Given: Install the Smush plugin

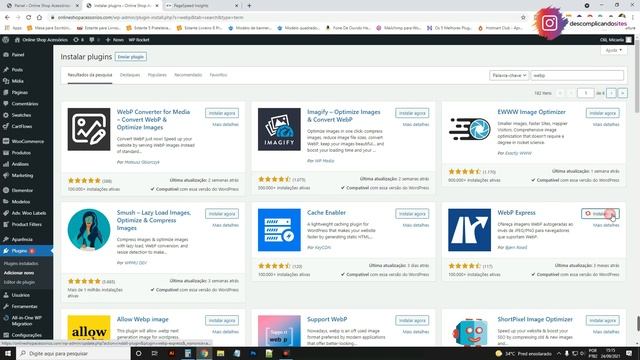Looking at the screenshot, I should (x=222, y=214).
